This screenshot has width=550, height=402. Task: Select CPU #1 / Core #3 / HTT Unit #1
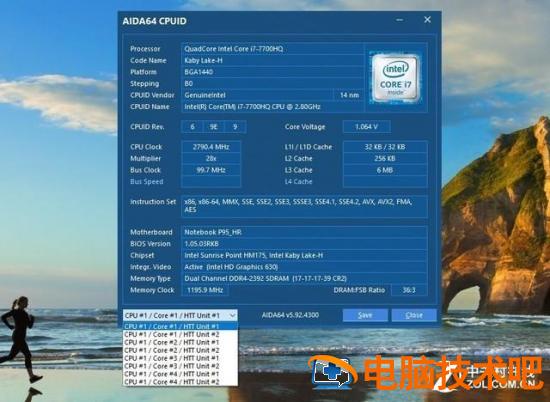coord(180,358)
